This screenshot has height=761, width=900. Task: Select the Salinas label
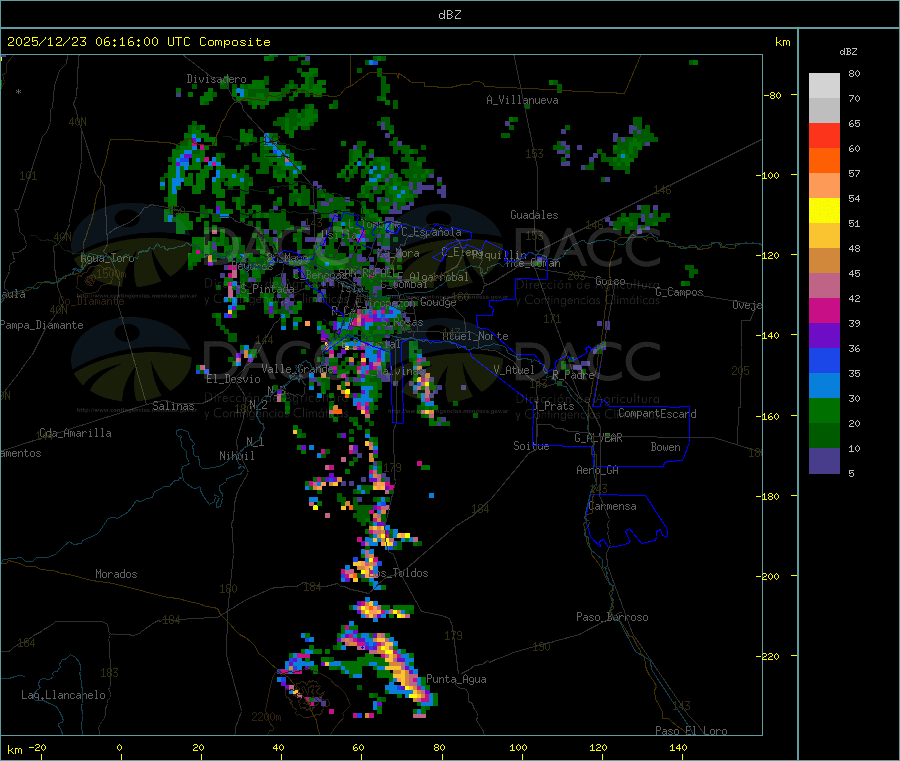click(173, 406)
